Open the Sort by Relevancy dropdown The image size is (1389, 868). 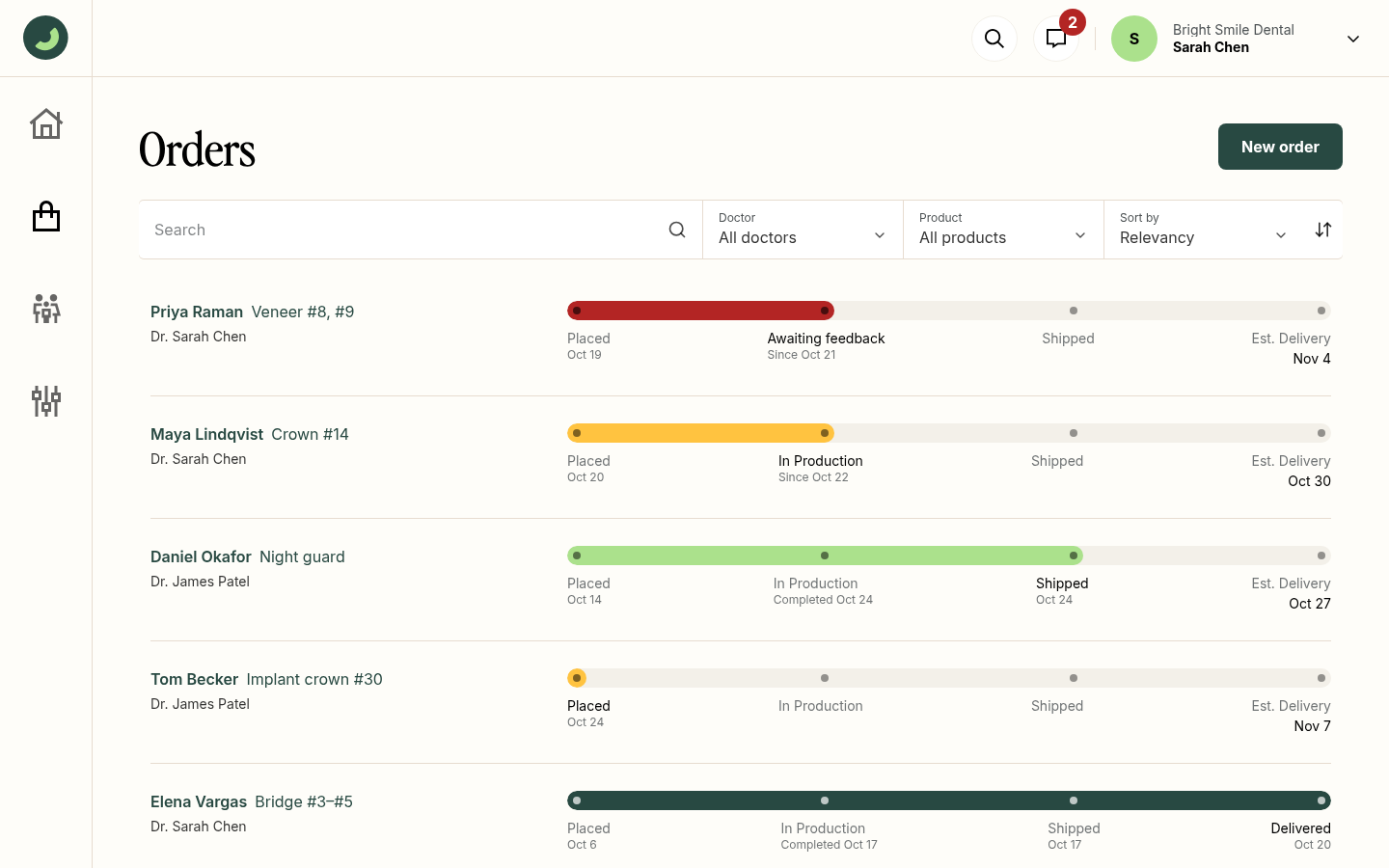[x=1204, y=230]
